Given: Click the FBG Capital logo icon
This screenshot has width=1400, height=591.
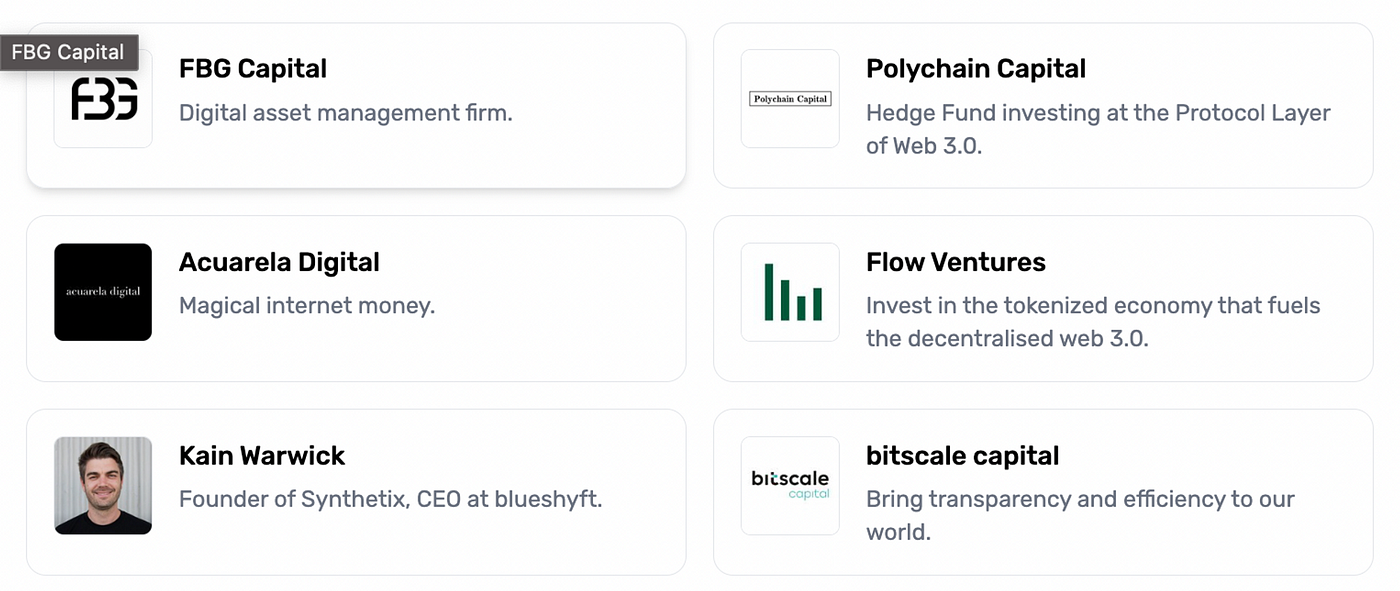Looking at the screenshot, I should click(102, 96).
